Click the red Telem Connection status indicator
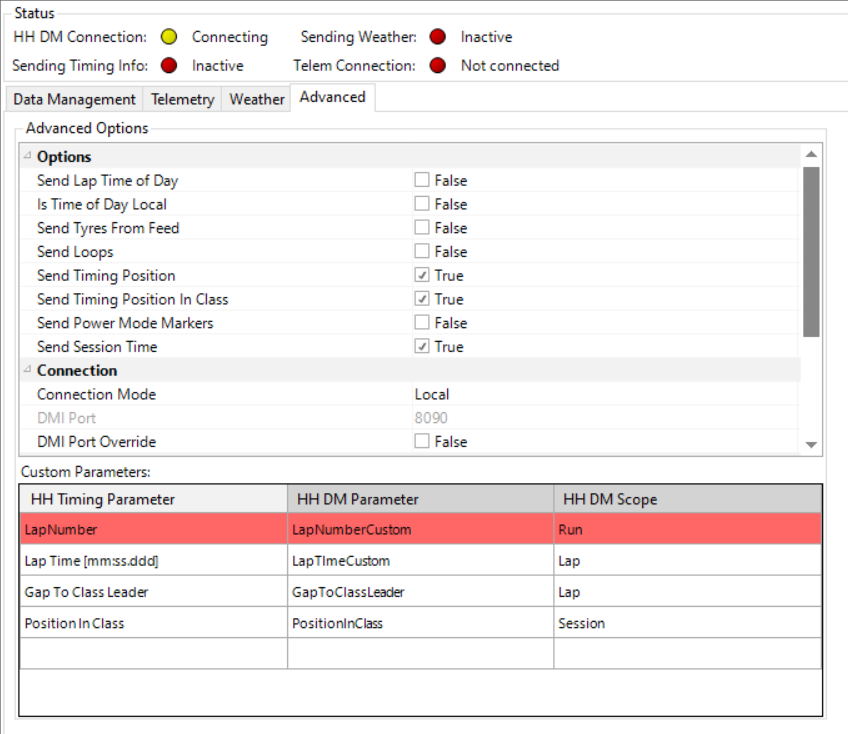This screenshot has width=848, height=734. [x=437, y=66]
